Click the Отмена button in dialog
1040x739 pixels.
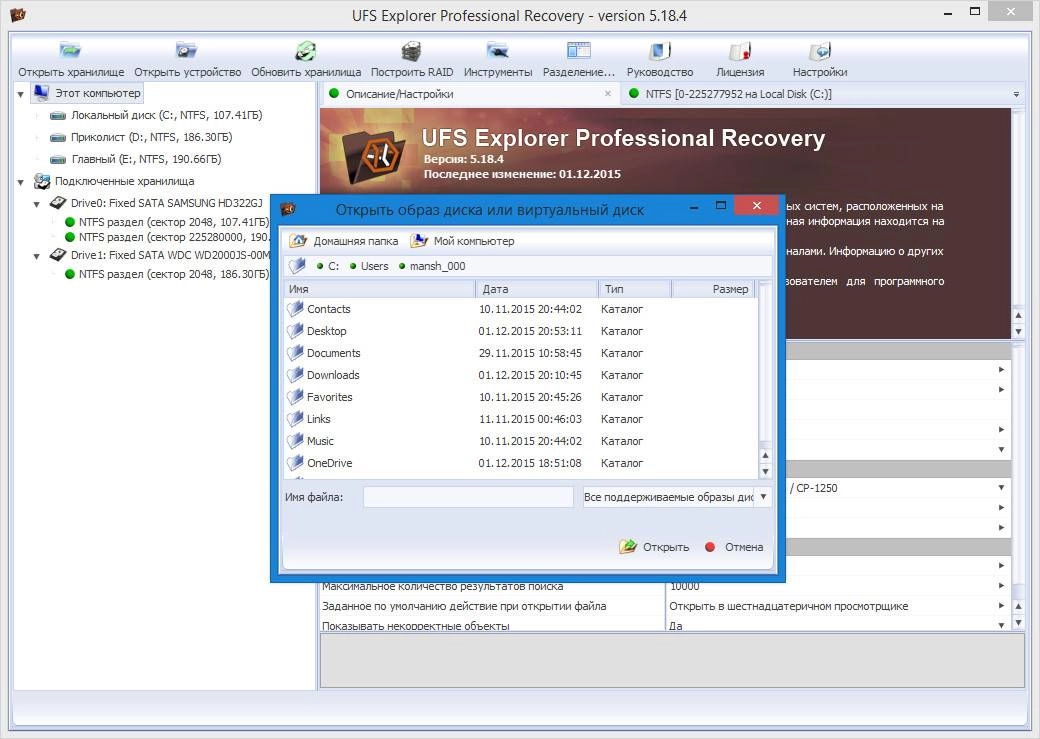(x=734, y=547)
